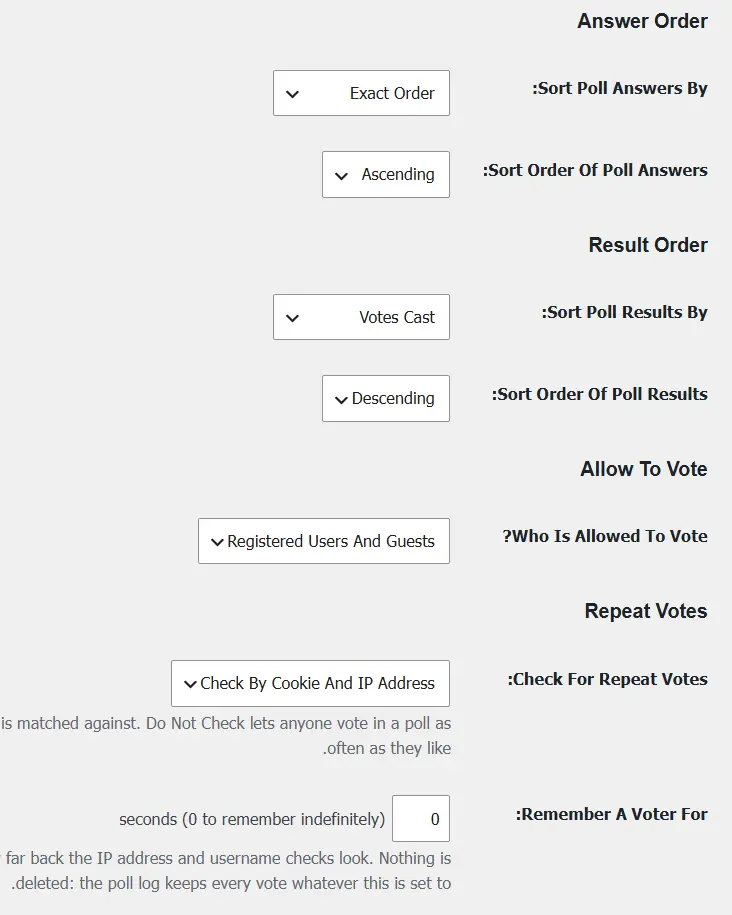Click the Remember A Voter For label
This screenshot has width=732, height=915.
point(611,814)
